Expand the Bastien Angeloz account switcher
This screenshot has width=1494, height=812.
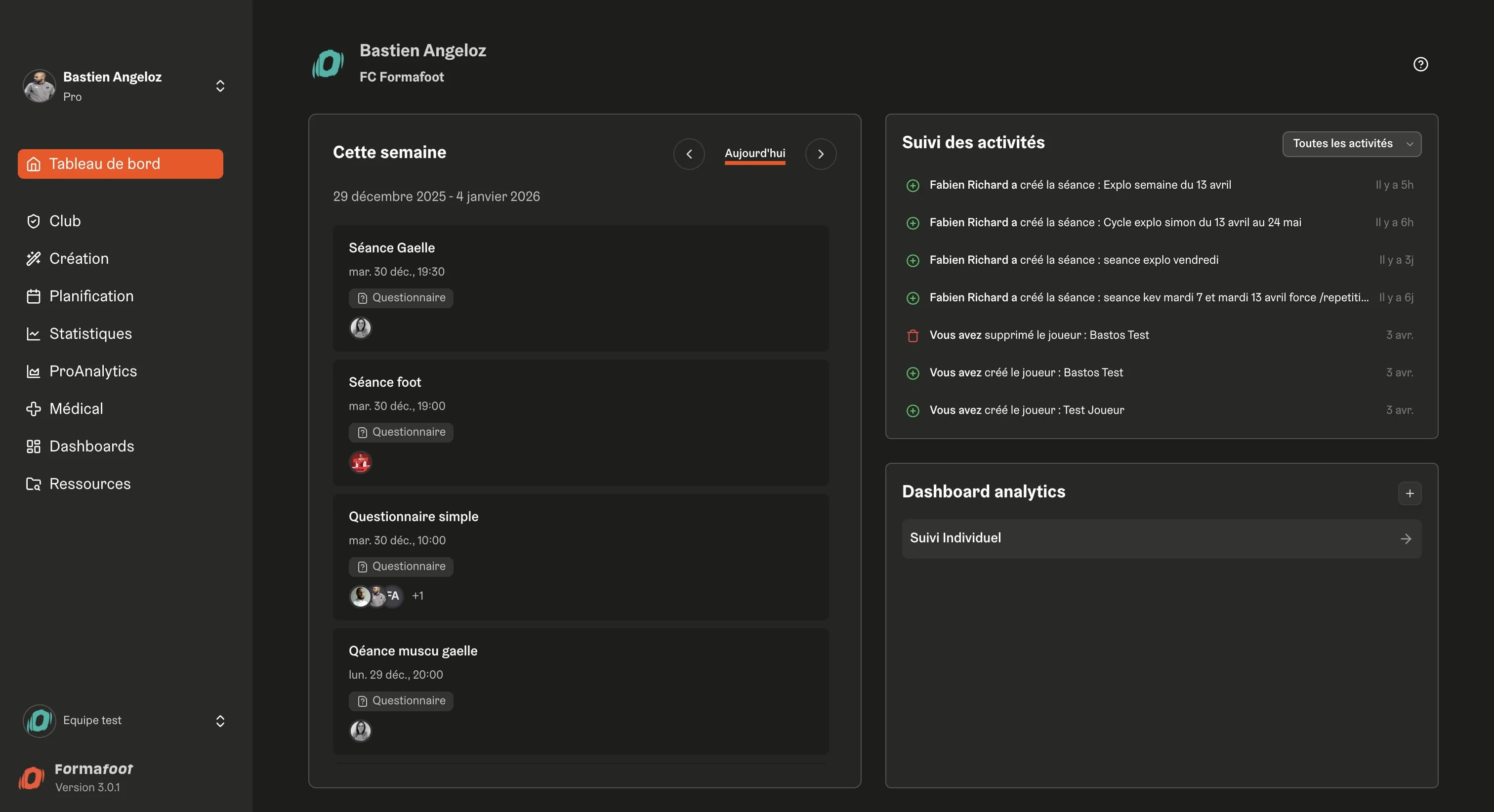(220, 86)
